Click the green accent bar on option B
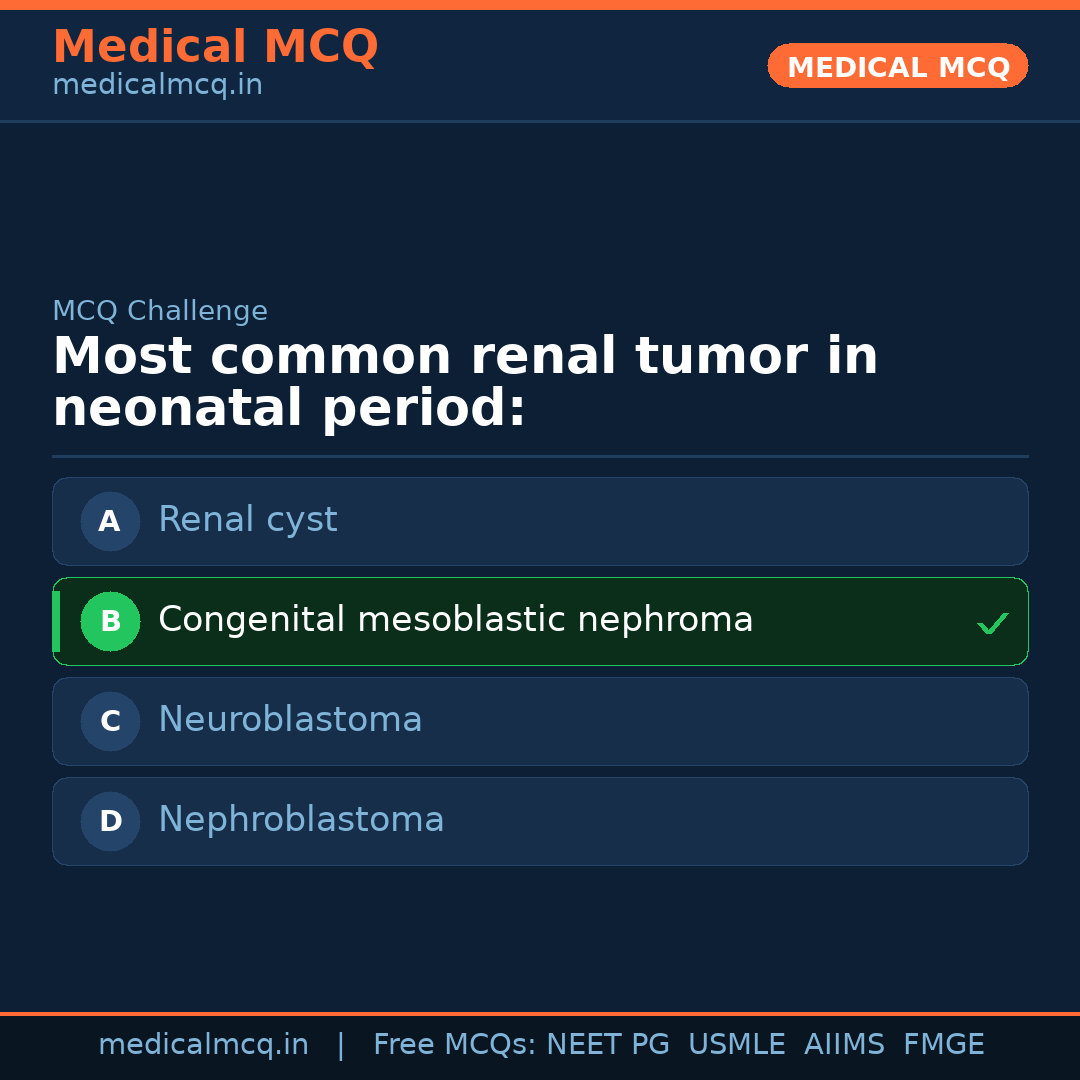1080x1080 pixels. (x=56, y=621)
